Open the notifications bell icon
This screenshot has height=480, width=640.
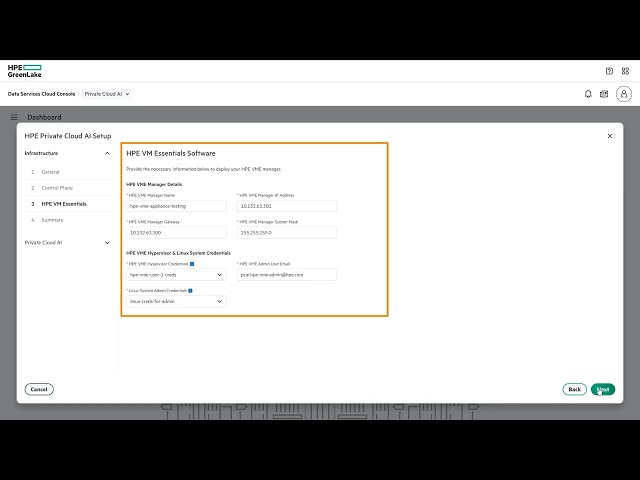pos(588,94)
